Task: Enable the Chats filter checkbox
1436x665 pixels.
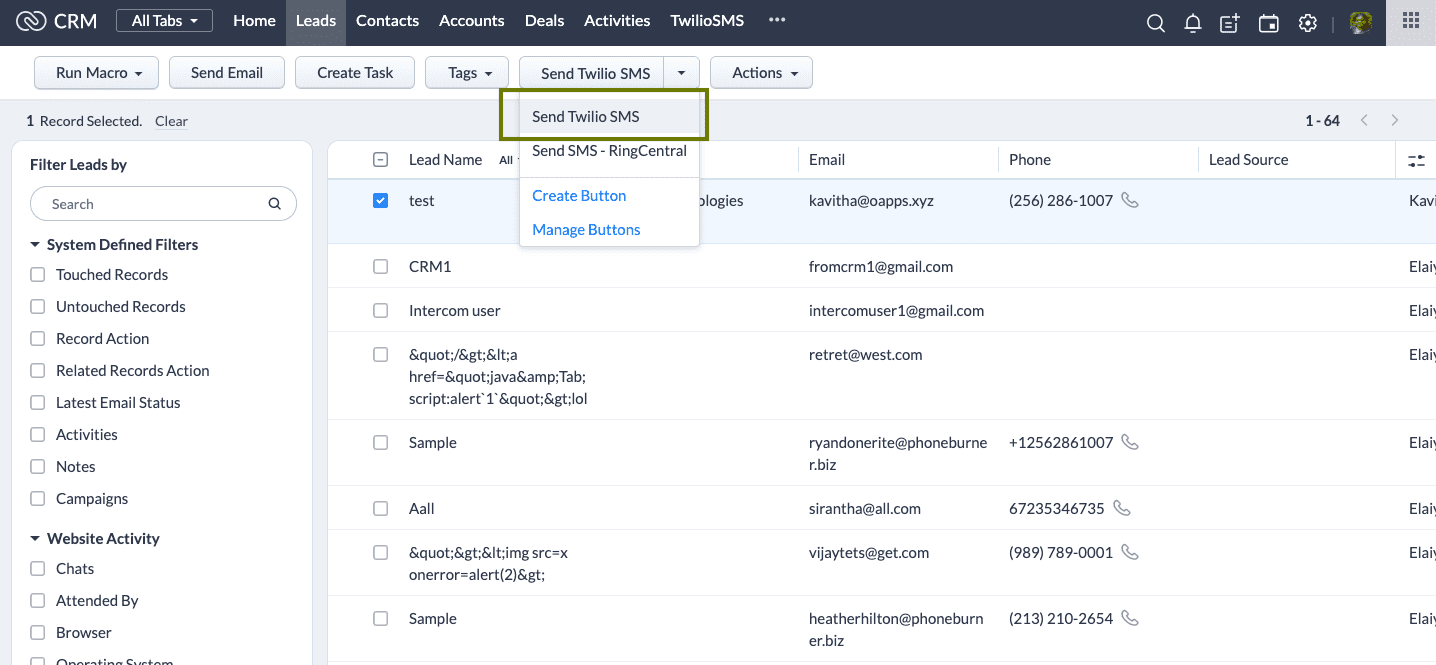Action: [x=38, y=568]
